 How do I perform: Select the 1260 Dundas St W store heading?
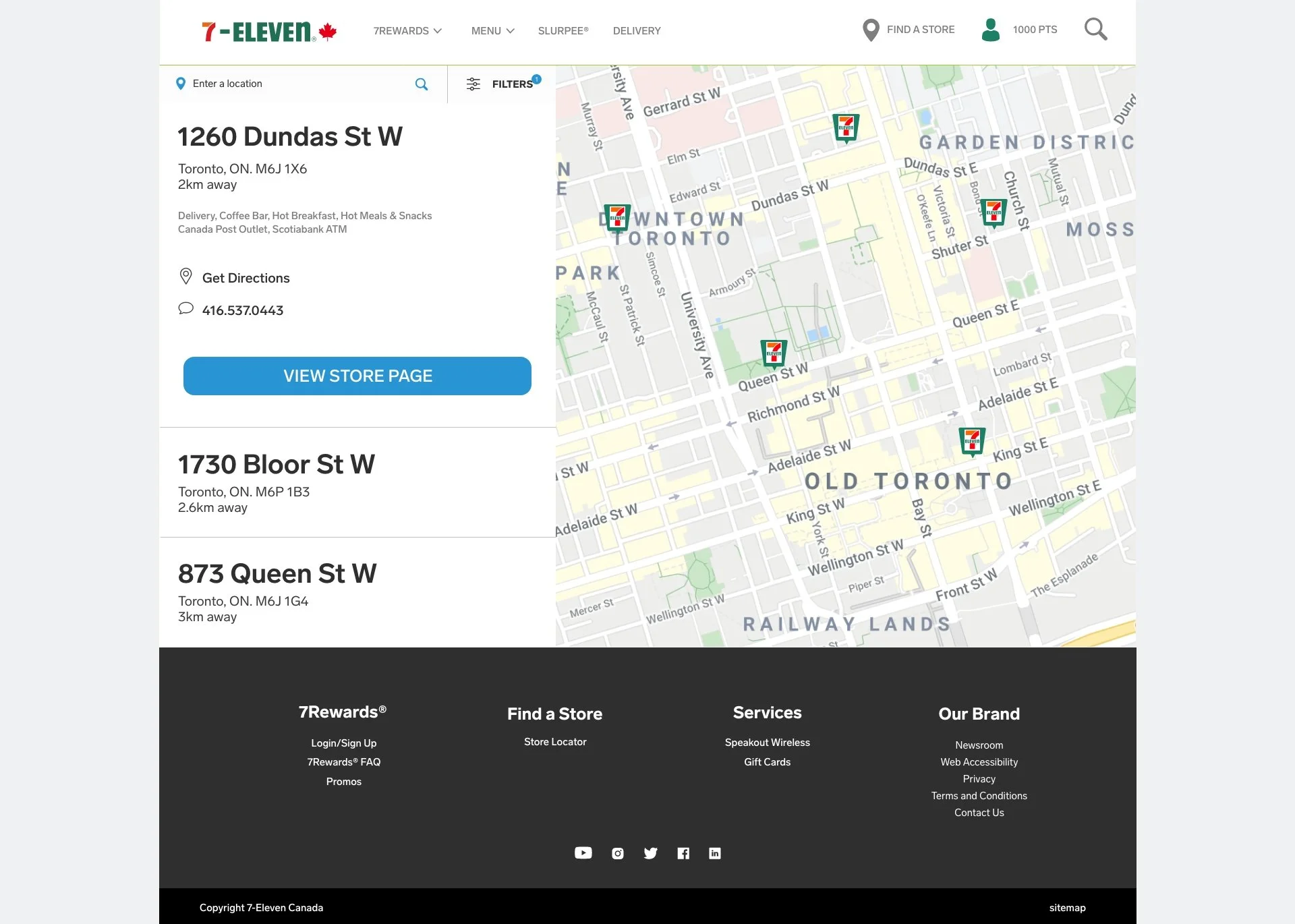point(290,136)
